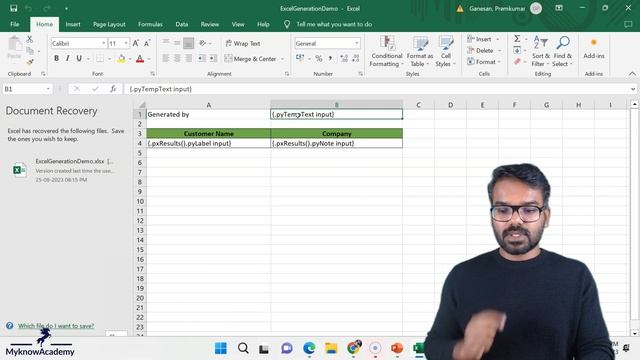Click the Orientation text angle icon
This screenshot has height=360, width=640.
pyautogui.click(x=203, y=43)
